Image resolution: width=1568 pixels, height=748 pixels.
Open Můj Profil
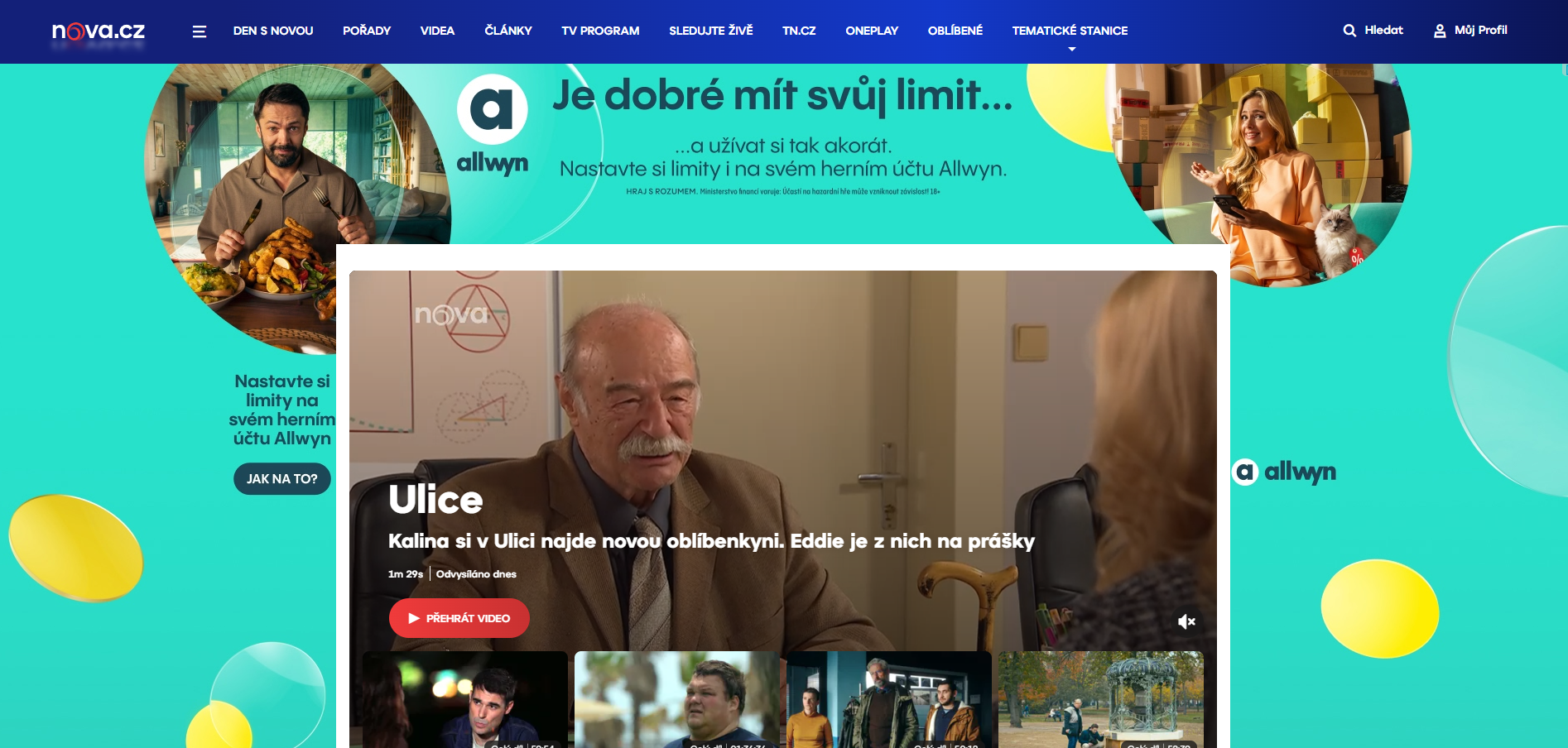1480,30
